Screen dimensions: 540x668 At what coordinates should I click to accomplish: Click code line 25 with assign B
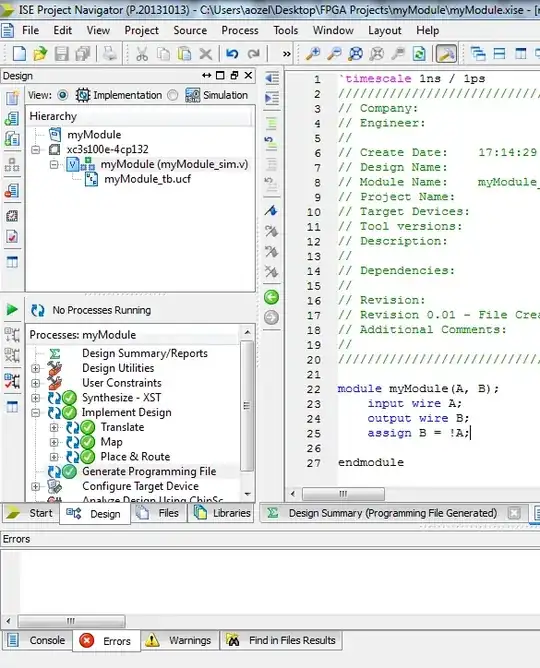click(418, 433)
